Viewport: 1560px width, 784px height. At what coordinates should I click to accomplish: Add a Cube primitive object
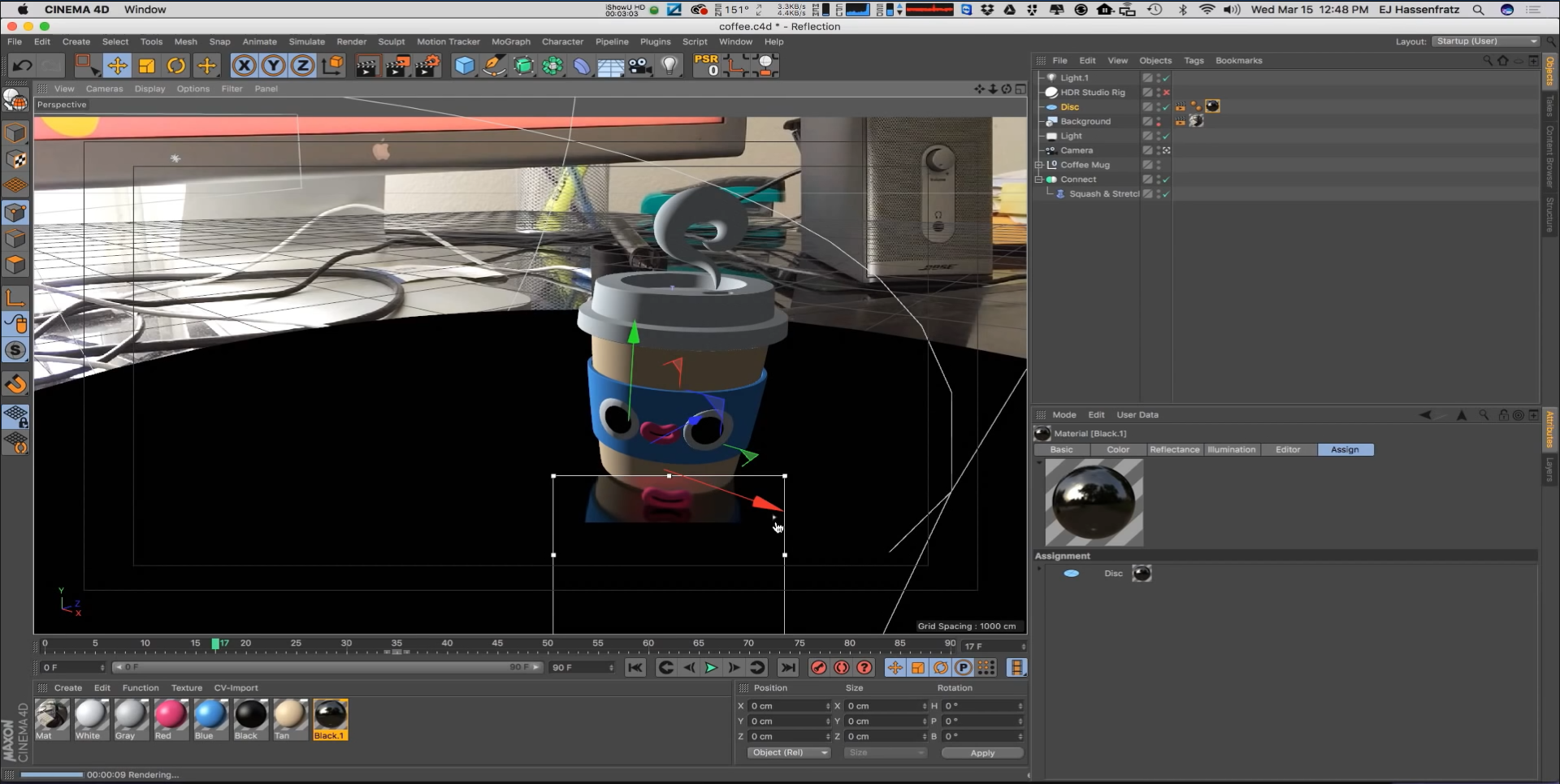pyautogui.click(x=464, y=66)
